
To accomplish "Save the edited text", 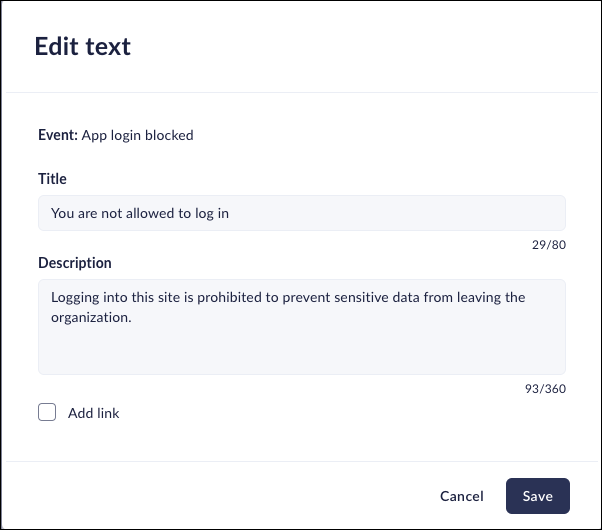I will click(537, 496).
